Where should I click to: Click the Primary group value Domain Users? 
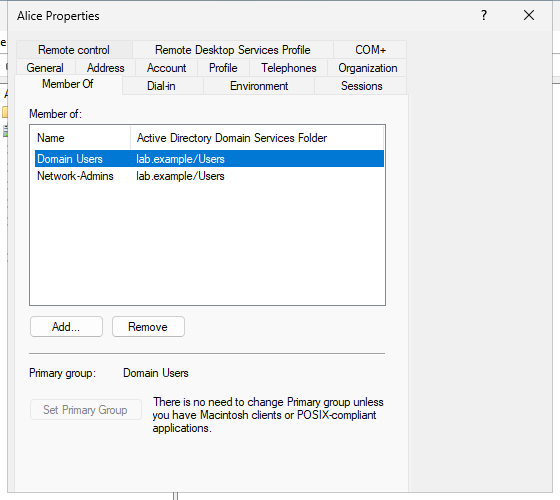(156, 373)
